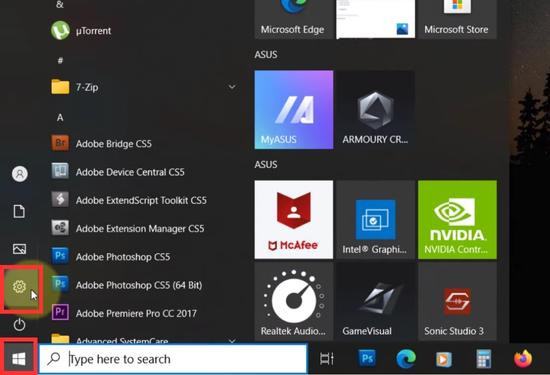Open Adobe Extension Manager CS5

click(144, 228)
